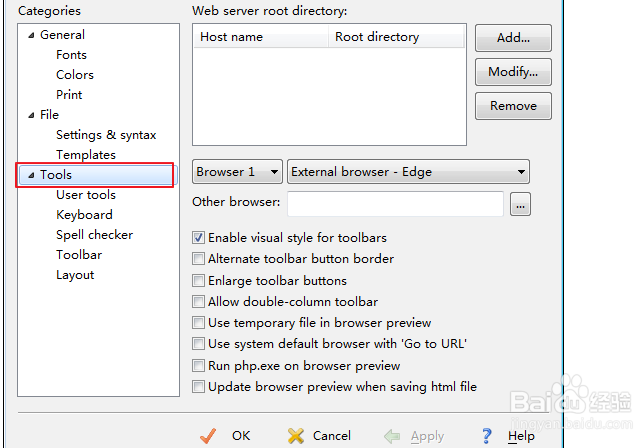Select User tools in categories tree
Image resolution: width=644 pixels, height=448 pixels.
[x=86, y=195]
